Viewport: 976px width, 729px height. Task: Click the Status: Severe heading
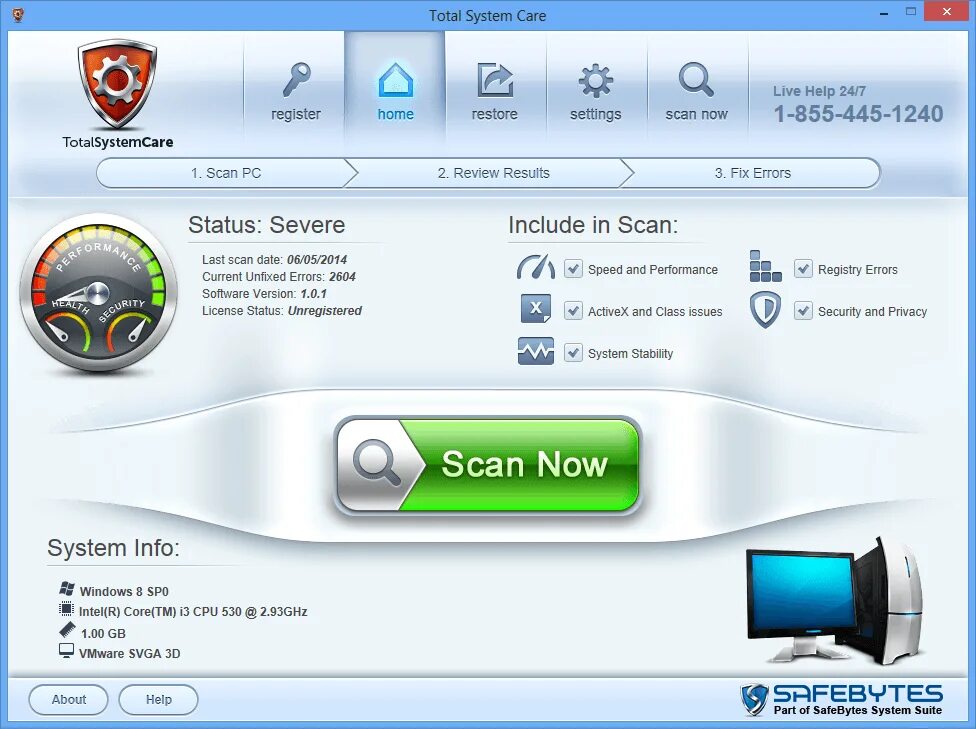[x=266, y=225]
